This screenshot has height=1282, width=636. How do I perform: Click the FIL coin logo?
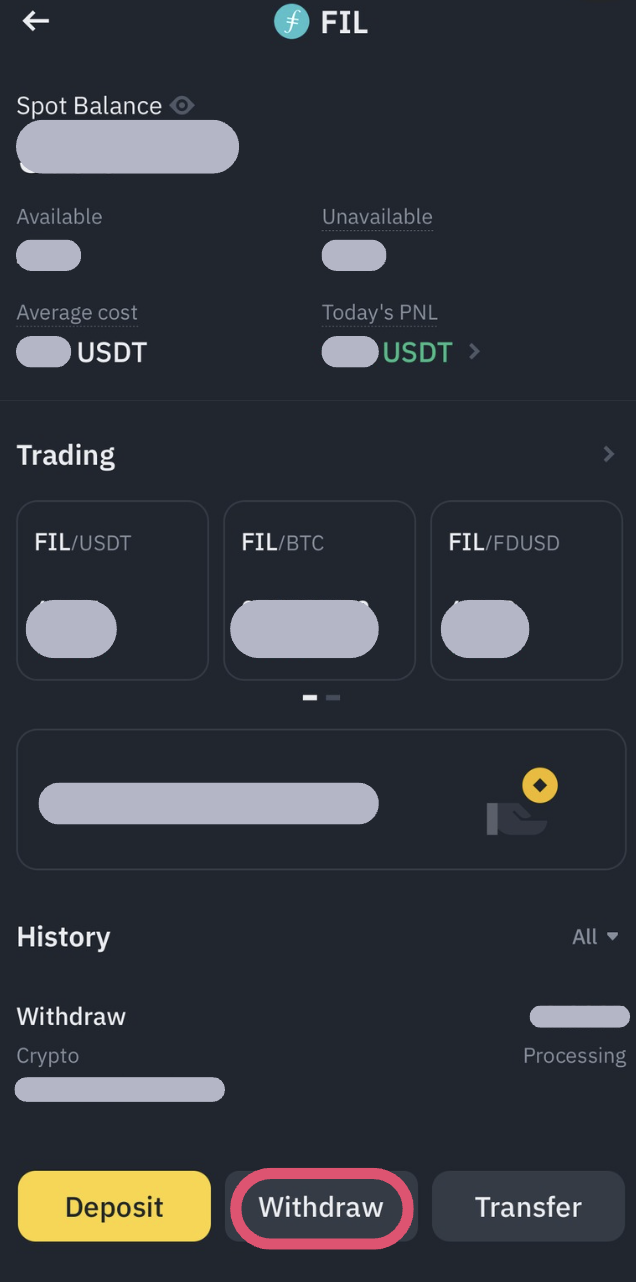pyautogui.click(x=291, y=21)
